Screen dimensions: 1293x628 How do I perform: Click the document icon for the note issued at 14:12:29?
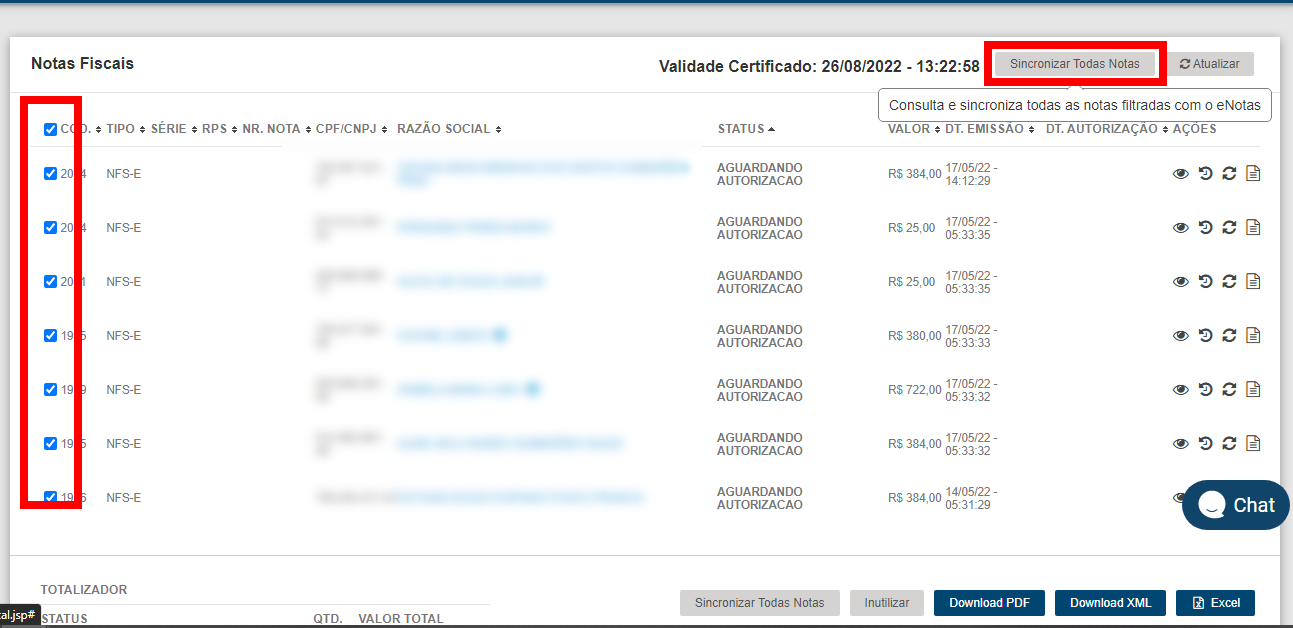point(1253,174)
